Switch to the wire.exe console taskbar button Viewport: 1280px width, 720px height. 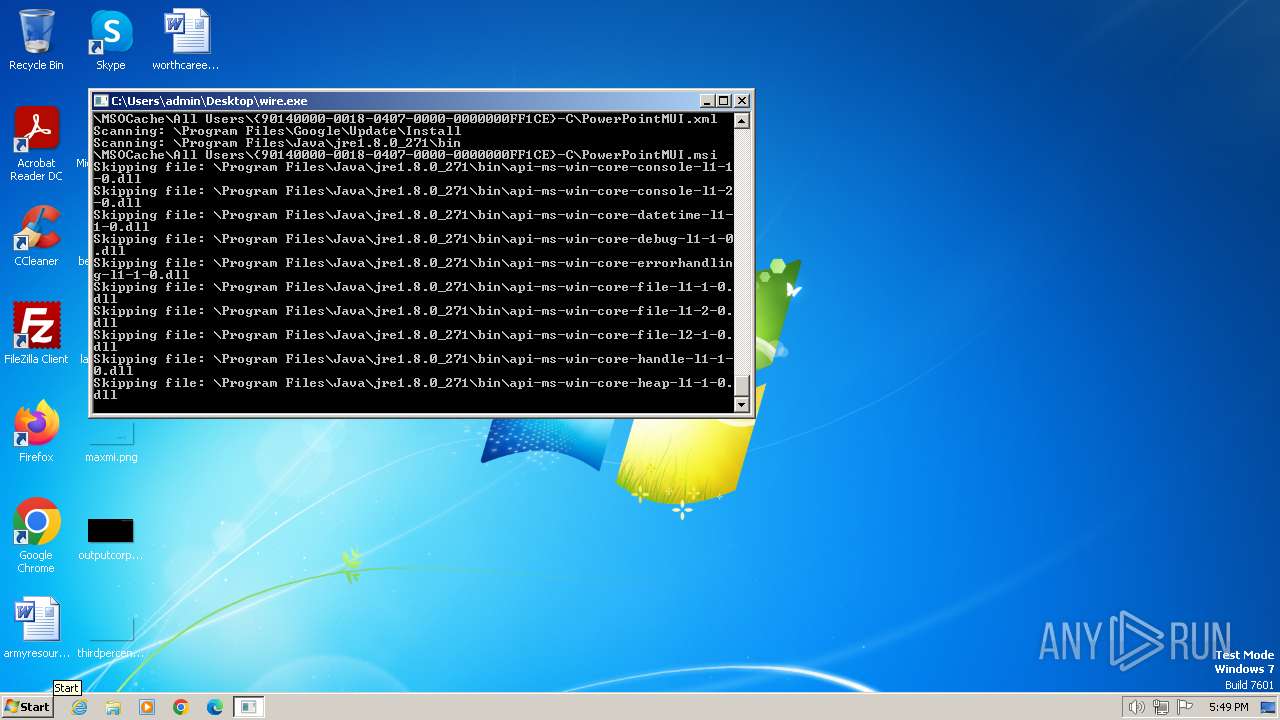pyautogui.click(x=248, y=707)
